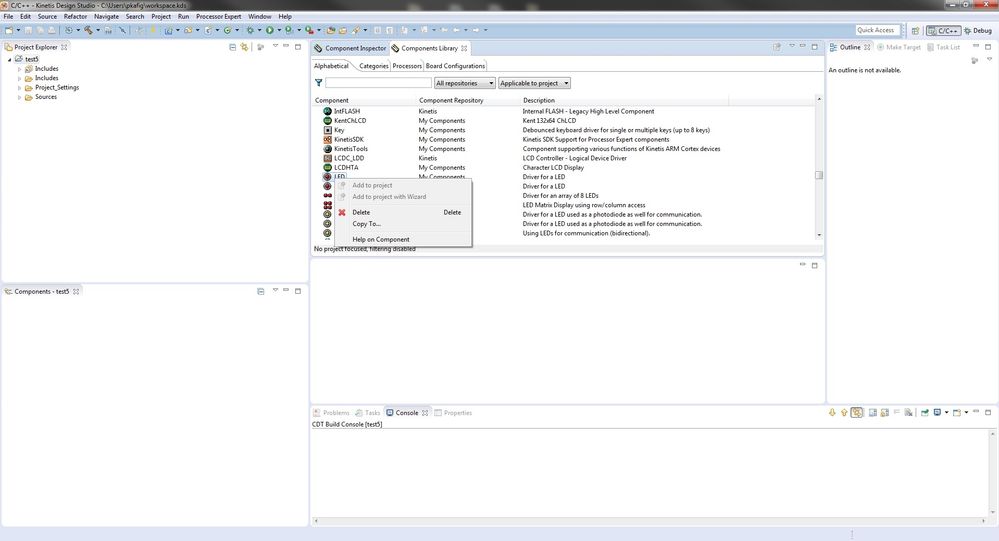
Task: Click the Display Selected Console icon
Action: (x=937, y=412)
